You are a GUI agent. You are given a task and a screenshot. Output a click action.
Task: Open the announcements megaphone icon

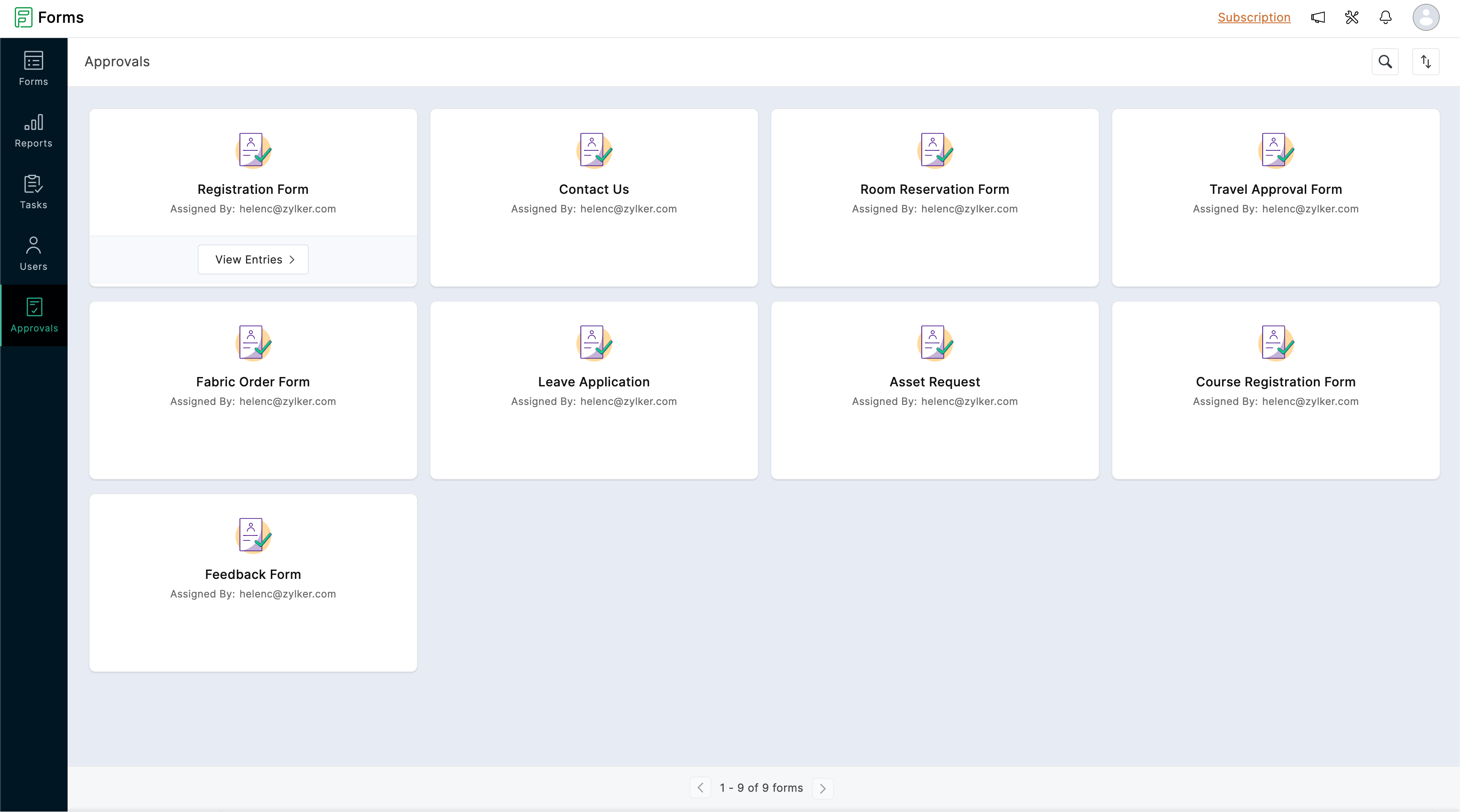(x=1318, y=18)
